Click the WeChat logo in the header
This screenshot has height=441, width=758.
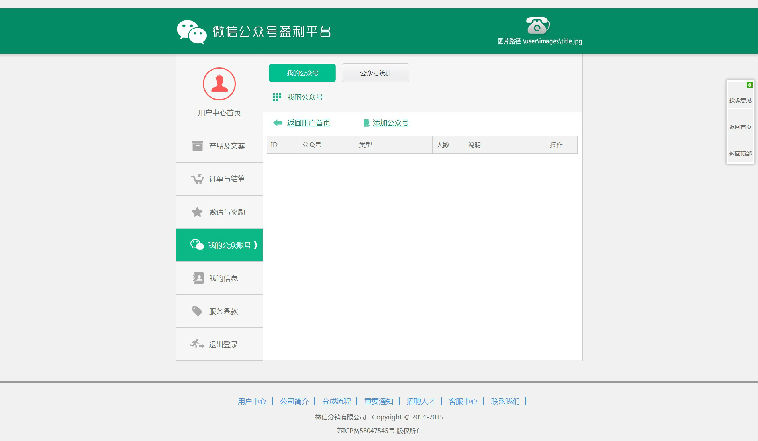coord(191,32)
